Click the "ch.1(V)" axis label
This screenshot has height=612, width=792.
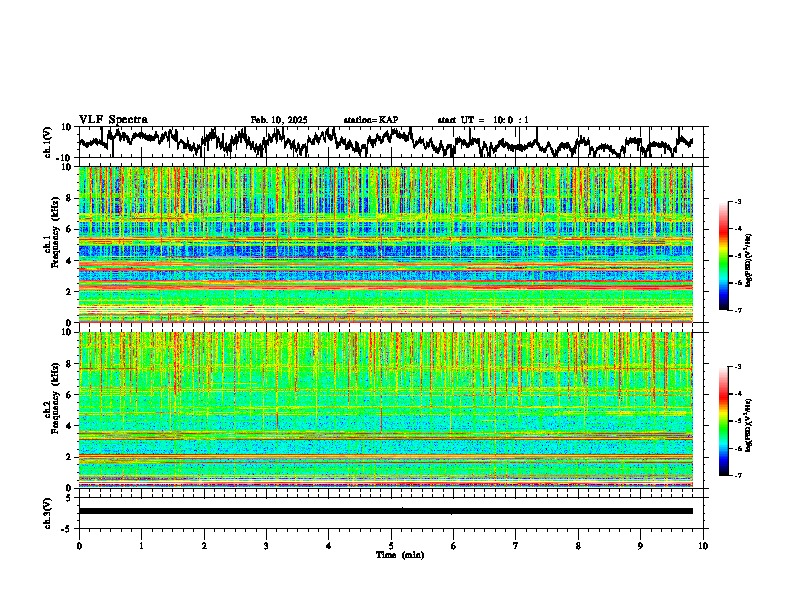[x=48, y=142]
